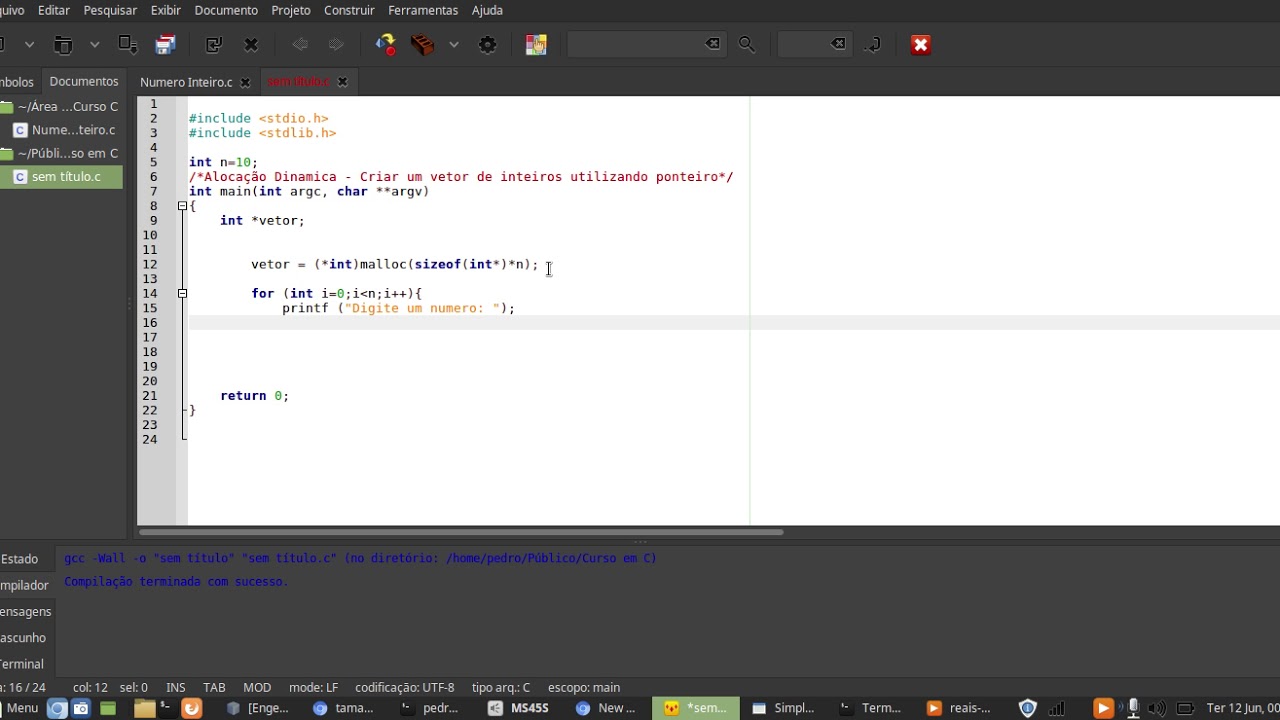The image size is (1280, 720).
Task: Click the Open file toolbar icon
Action: 63,44
